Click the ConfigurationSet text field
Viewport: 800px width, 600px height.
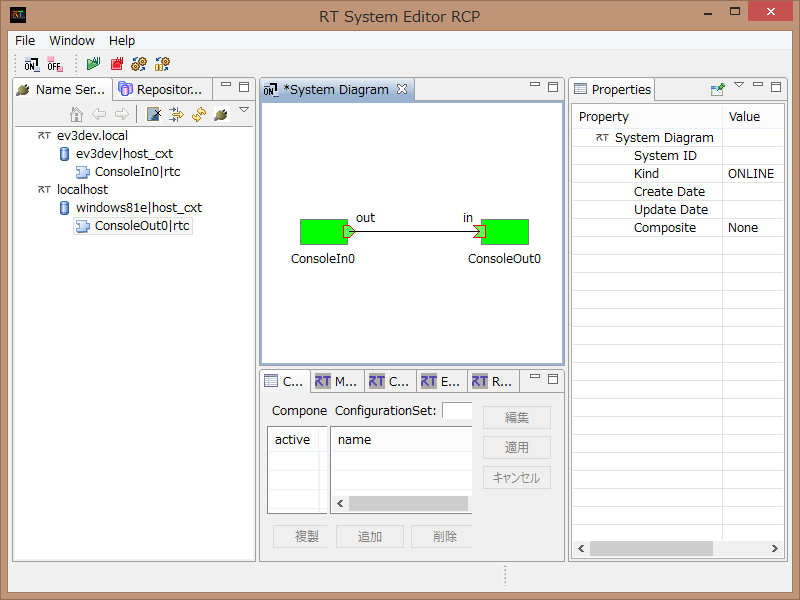pos(457,411)
